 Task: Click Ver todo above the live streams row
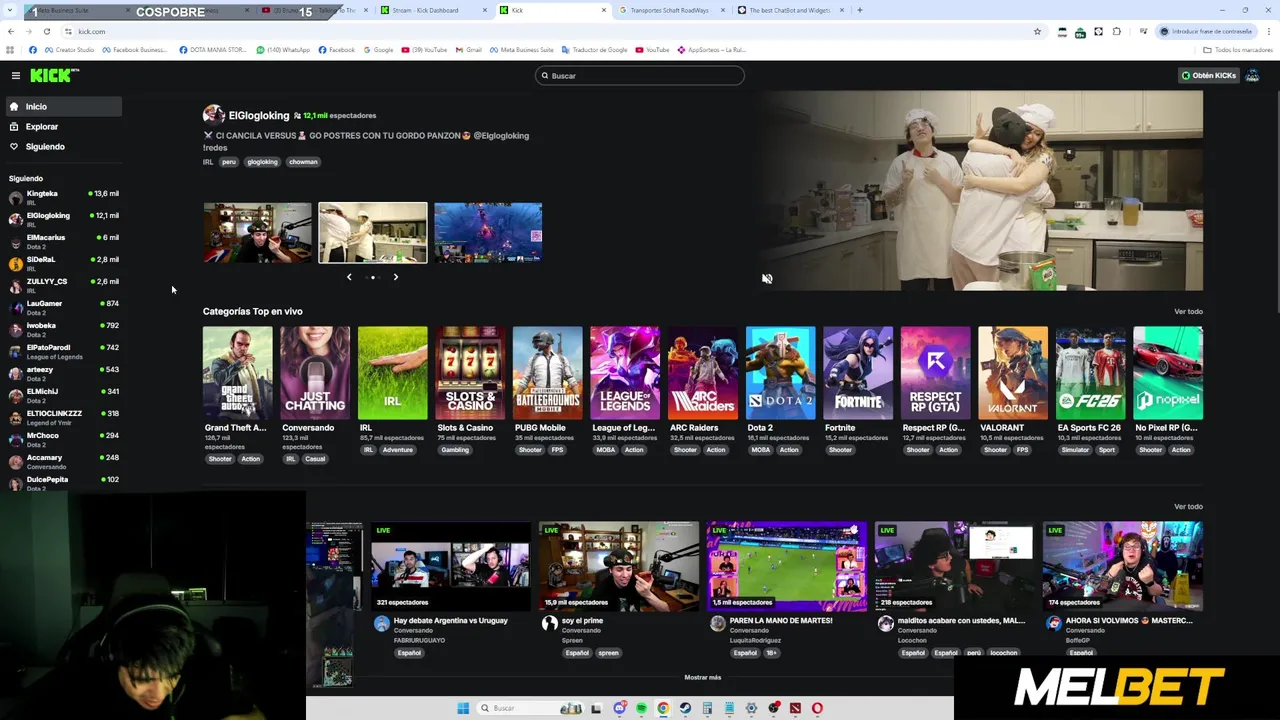[1188, 507]
